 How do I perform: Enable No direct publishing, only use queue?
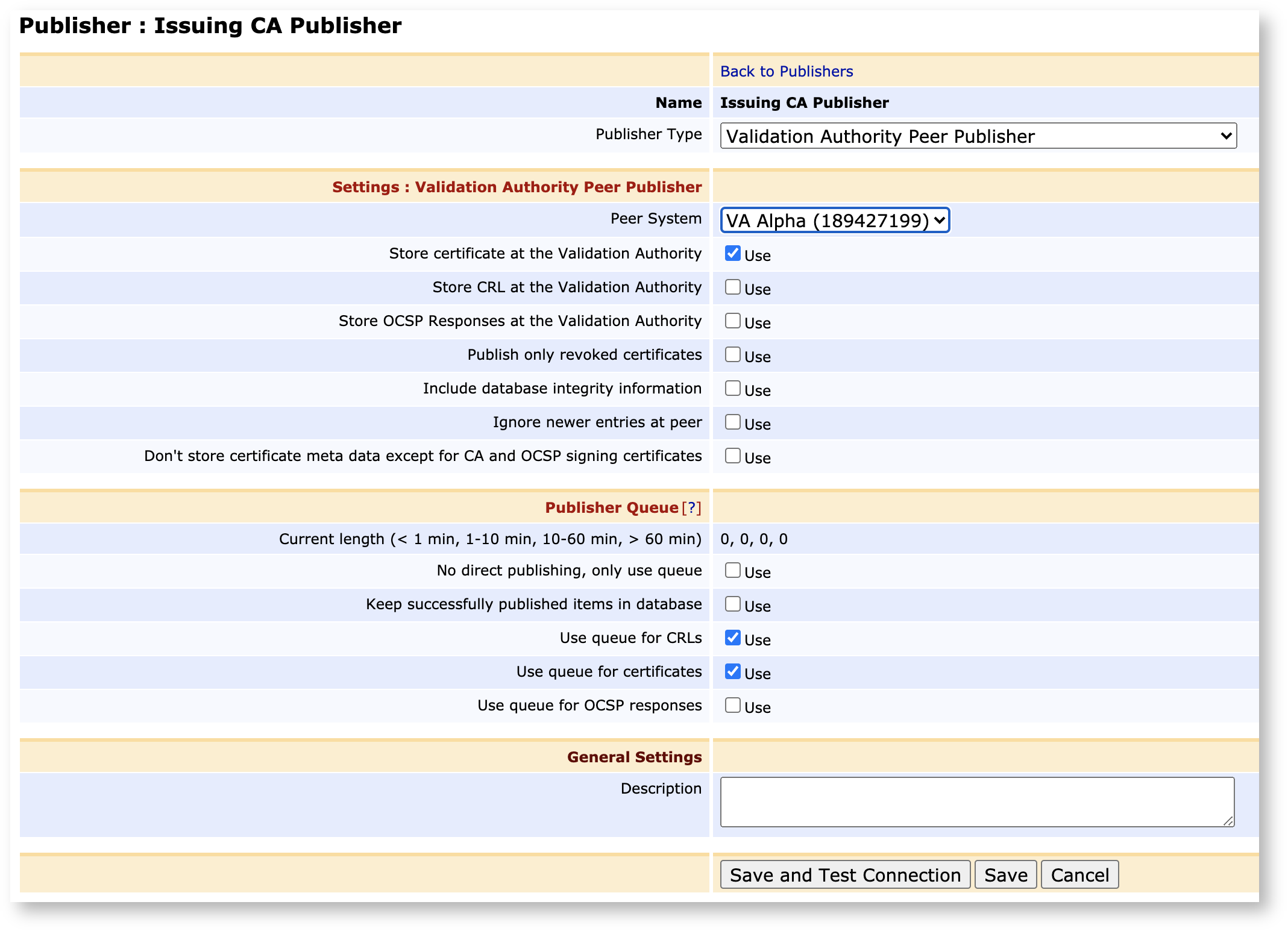coord(732,570)
